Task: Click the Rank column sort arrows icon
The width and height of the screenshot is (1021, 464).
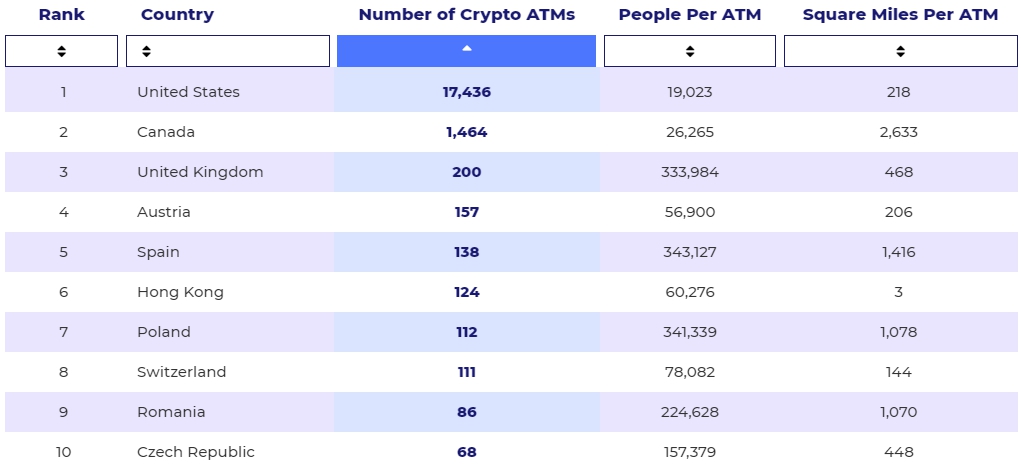Action: tap(61, 51)
